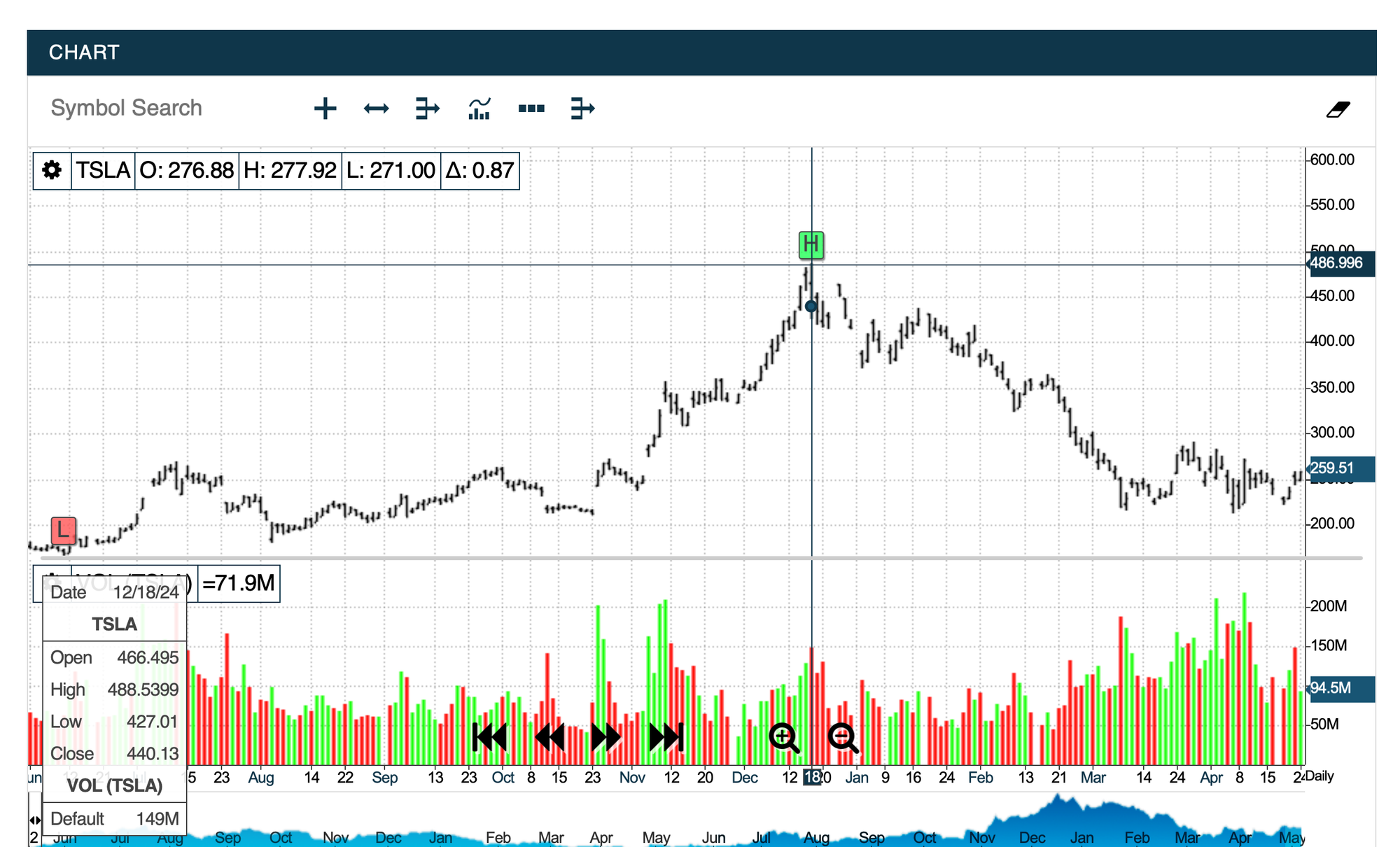Select the plus crosshair tool icon
The width and height of the screenshot is (1400, 847).
(x=325, y=108)
